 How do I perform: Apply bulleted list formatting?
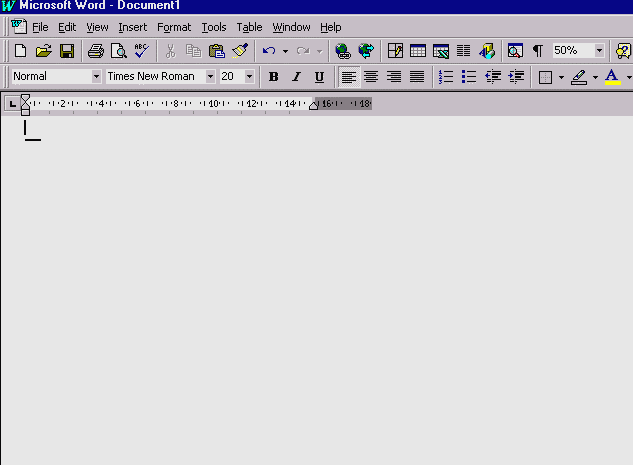(468, 77)
